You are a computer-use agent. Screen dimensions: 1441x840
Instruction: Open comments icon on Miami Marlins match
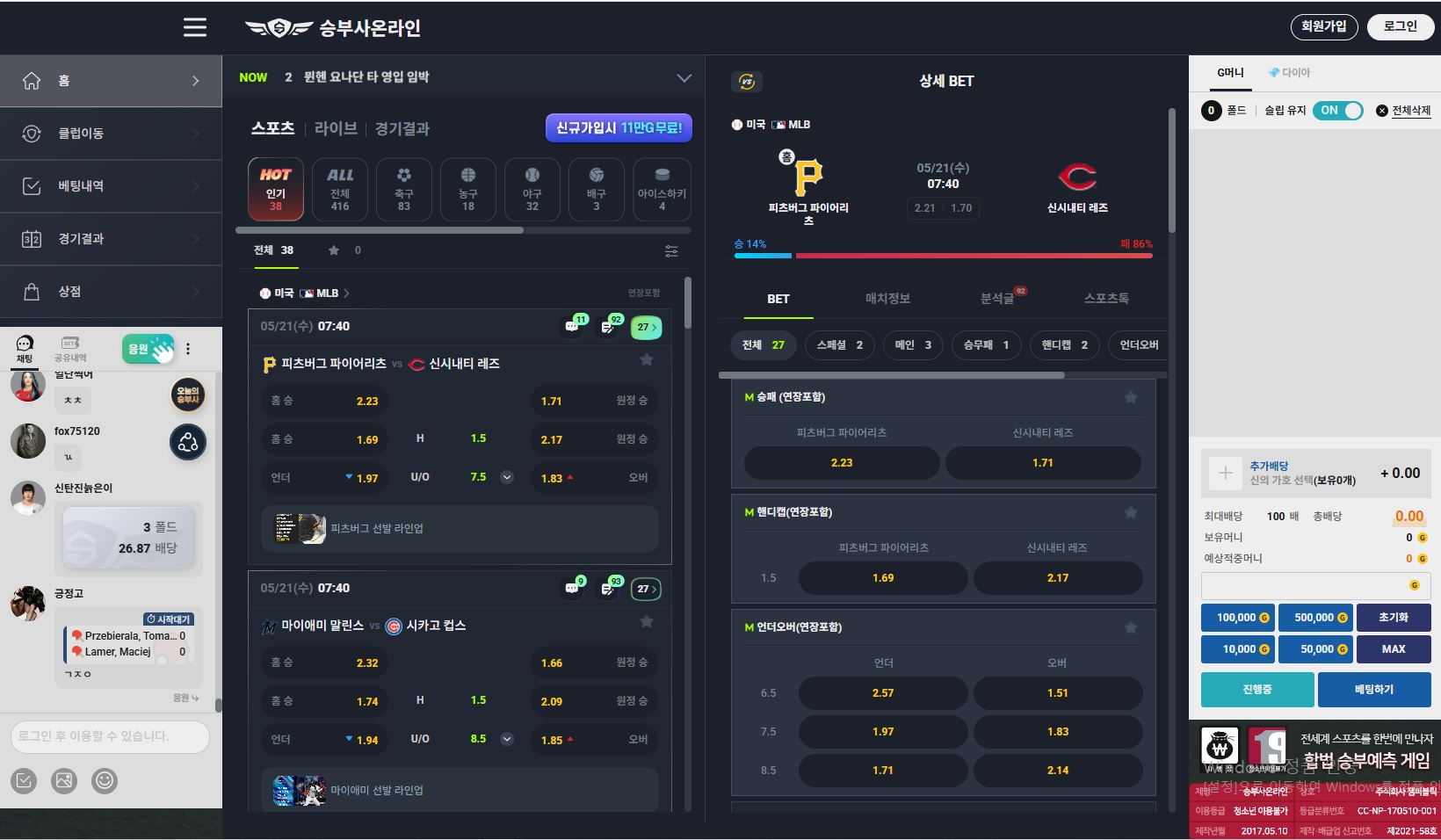point(574,588)
